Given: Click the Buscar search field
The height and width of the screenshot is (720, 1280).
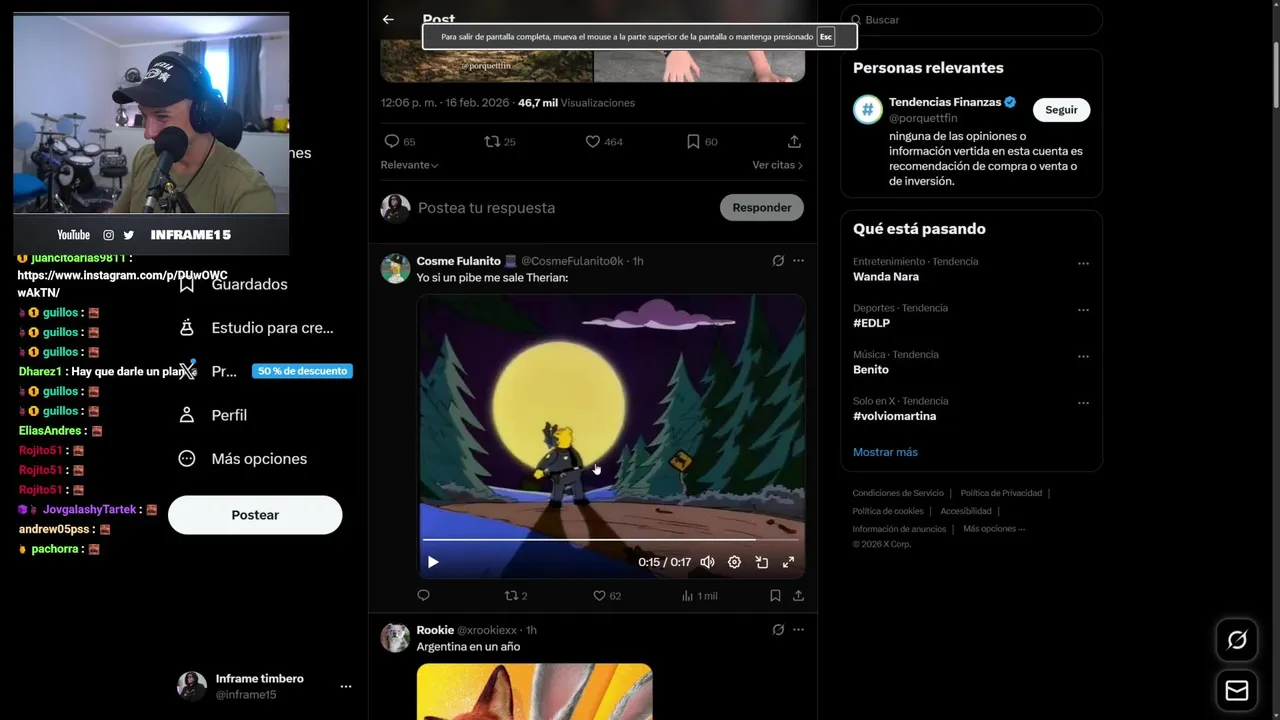Looking at the screenshot, I should (x=971, y=20).
